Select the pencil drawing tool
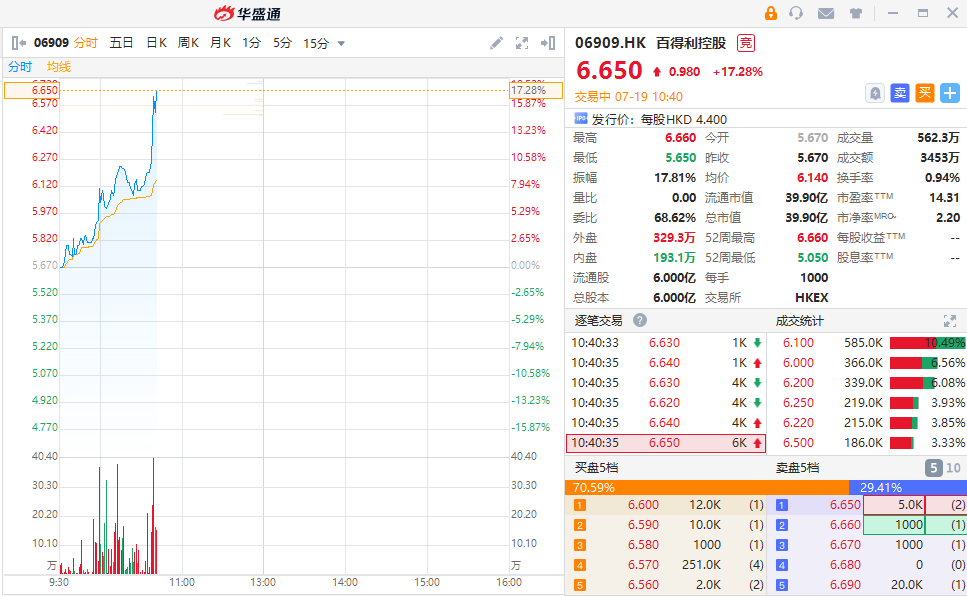The image size is (967, 596). (x=496, y=43)
